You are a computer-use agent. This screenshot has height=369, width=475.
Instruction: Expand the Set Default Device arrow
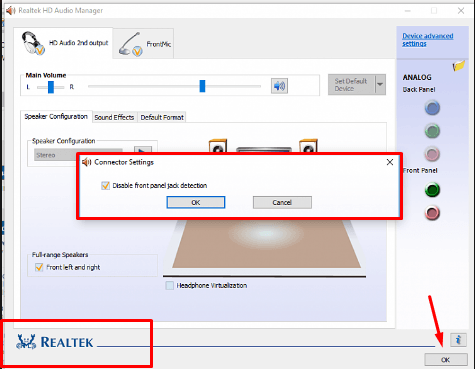tap(380, 85)
